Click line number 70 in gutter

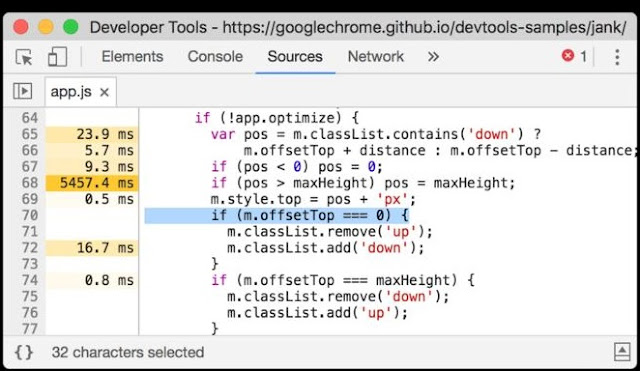(29, 215)
